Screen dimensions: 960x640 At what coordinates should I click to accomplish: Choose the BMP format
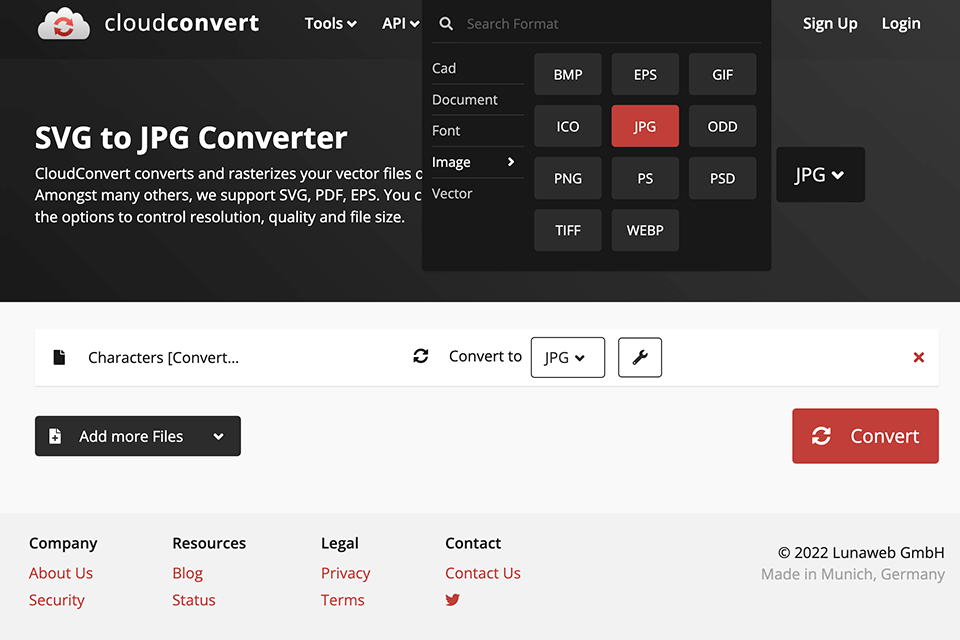568,74
